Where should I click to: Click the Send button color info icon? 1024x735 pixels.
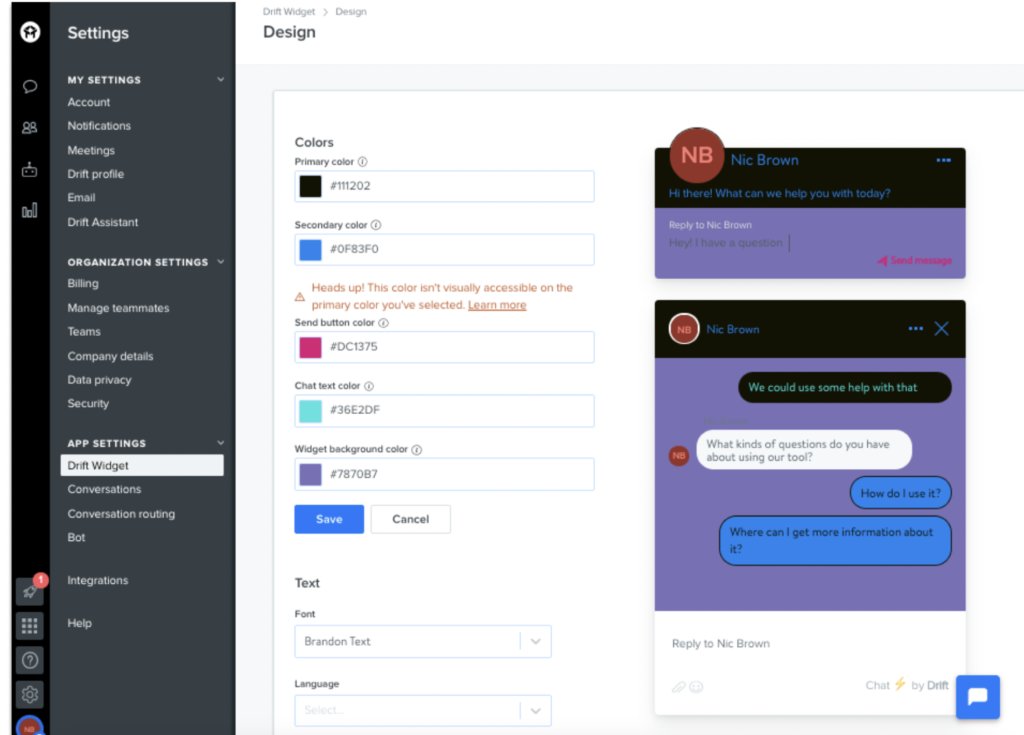tap(383, 323)
